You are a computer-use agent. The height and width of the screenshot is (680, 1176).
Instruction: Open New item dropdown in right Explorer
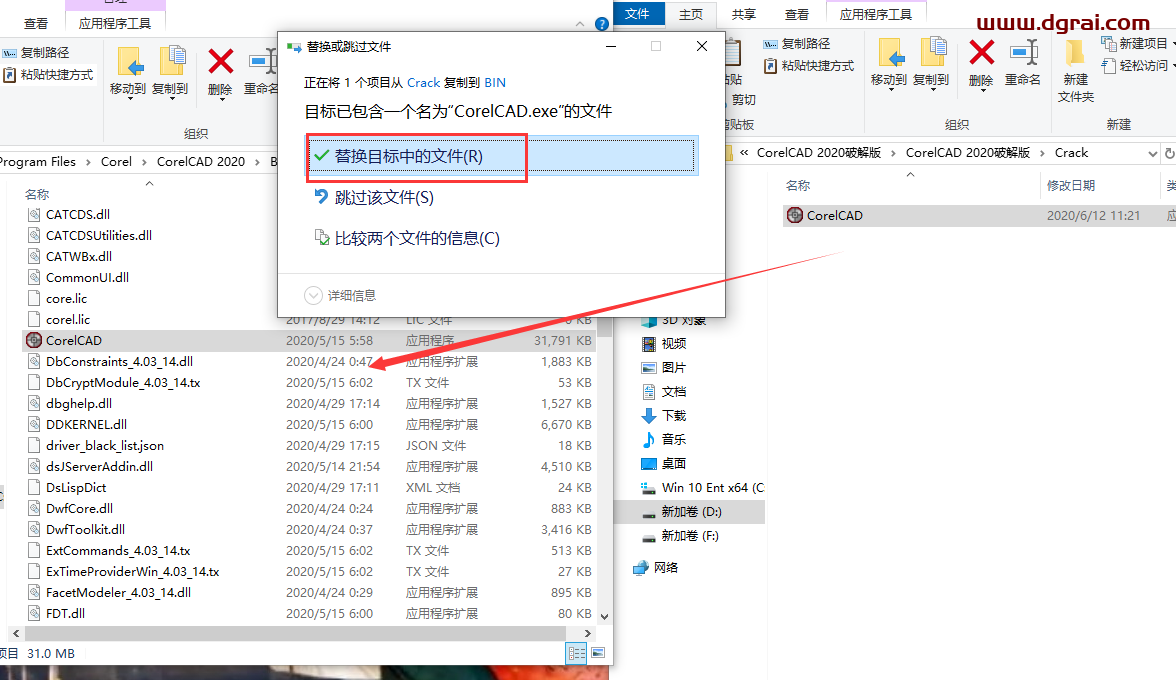tap(1137, 43)
